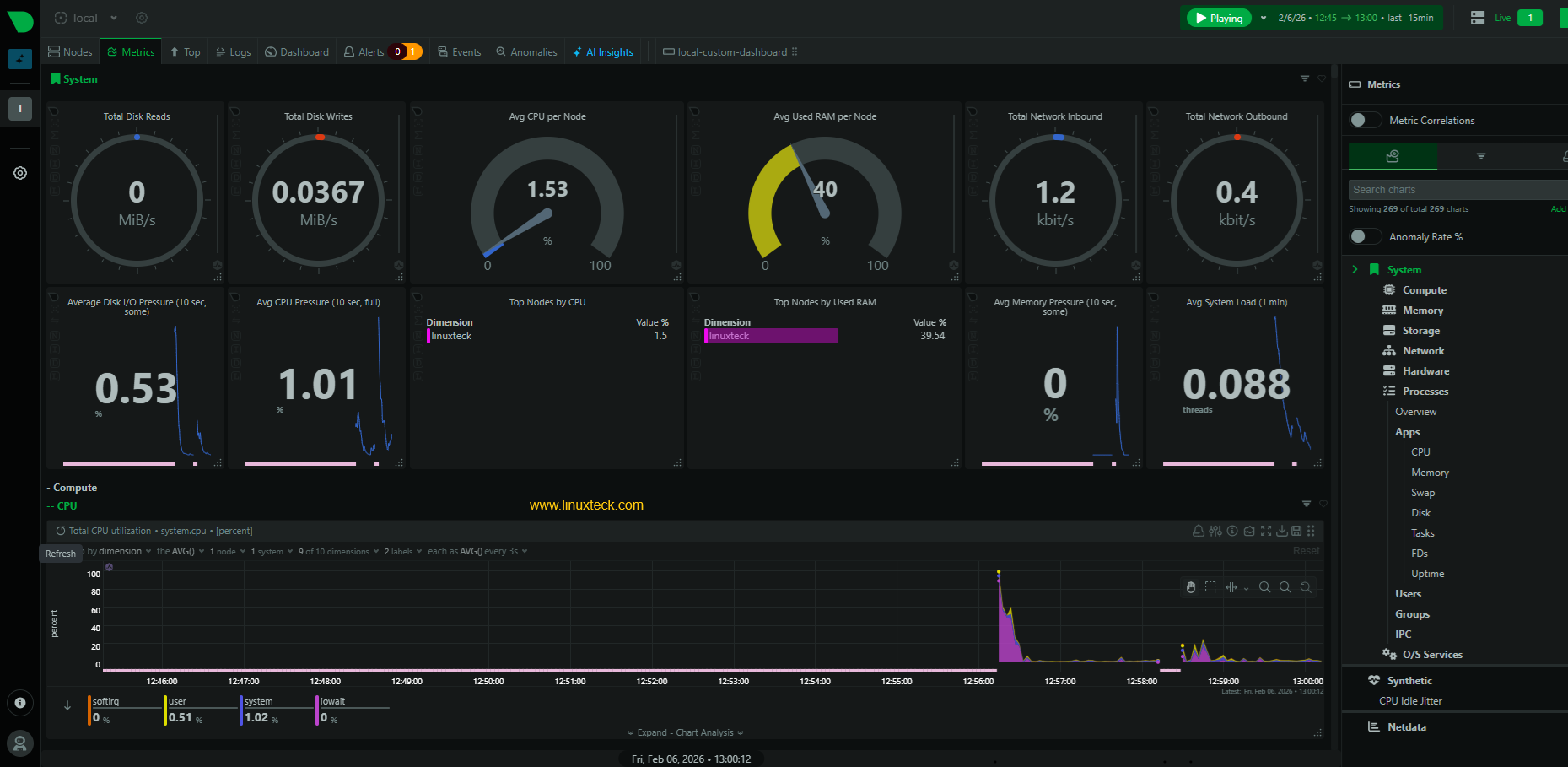Click the download chart data icon
The width and height of the screenshot is (1568, 767).
(x=1281, y=531)
